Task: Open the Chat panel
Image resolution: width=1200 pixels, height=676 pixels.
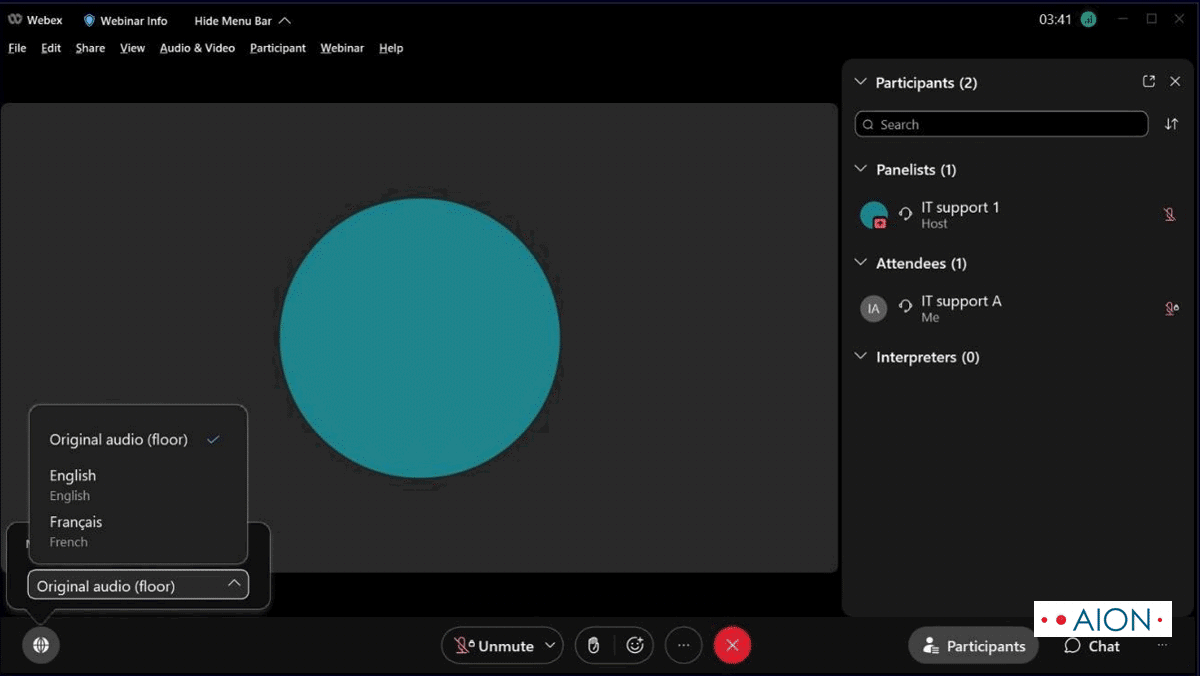Action: pyautogui.click(x=1092, y=646)
